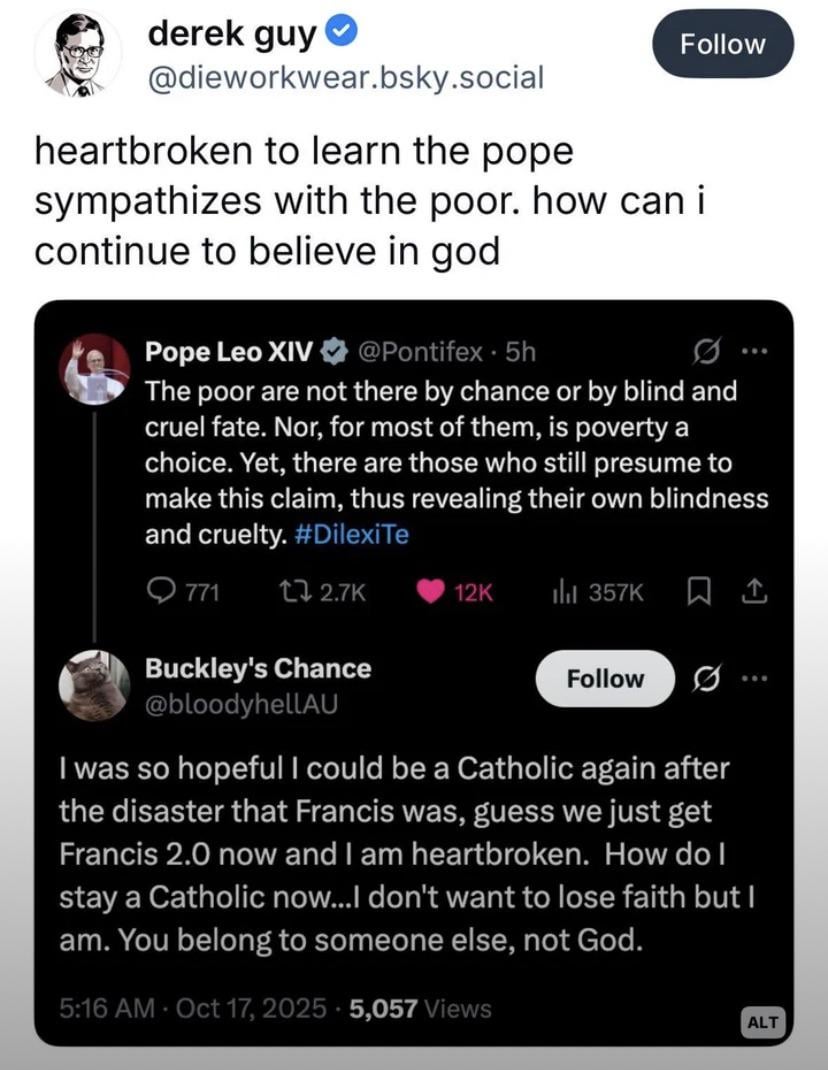Open the @dieworkwear.bsky.social handle
Screen dimensions: 828x1070
point(345,76)
